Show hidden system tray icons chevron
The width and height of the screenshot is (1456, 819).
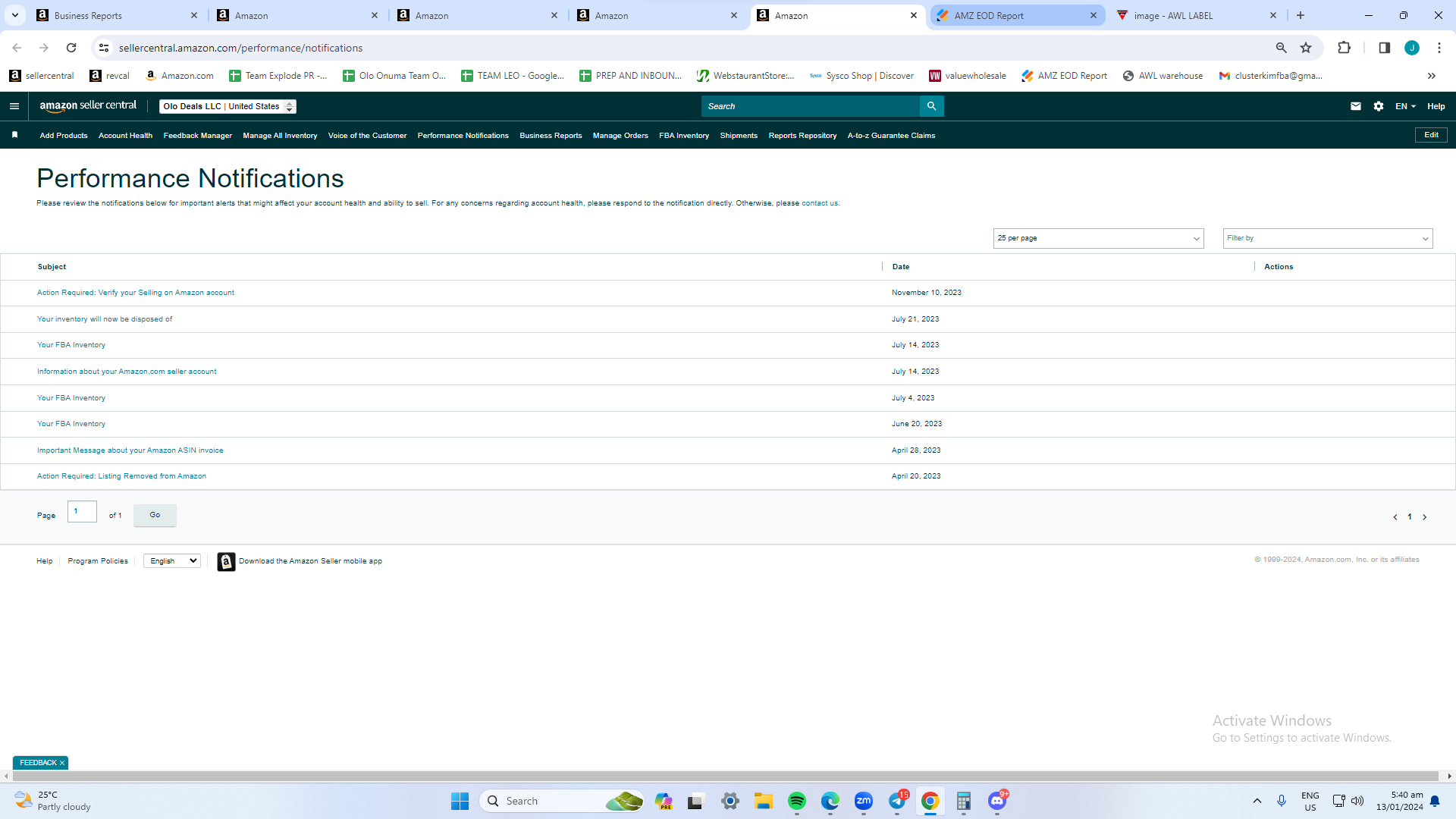pyautogui.click(x=1257, y=801)
